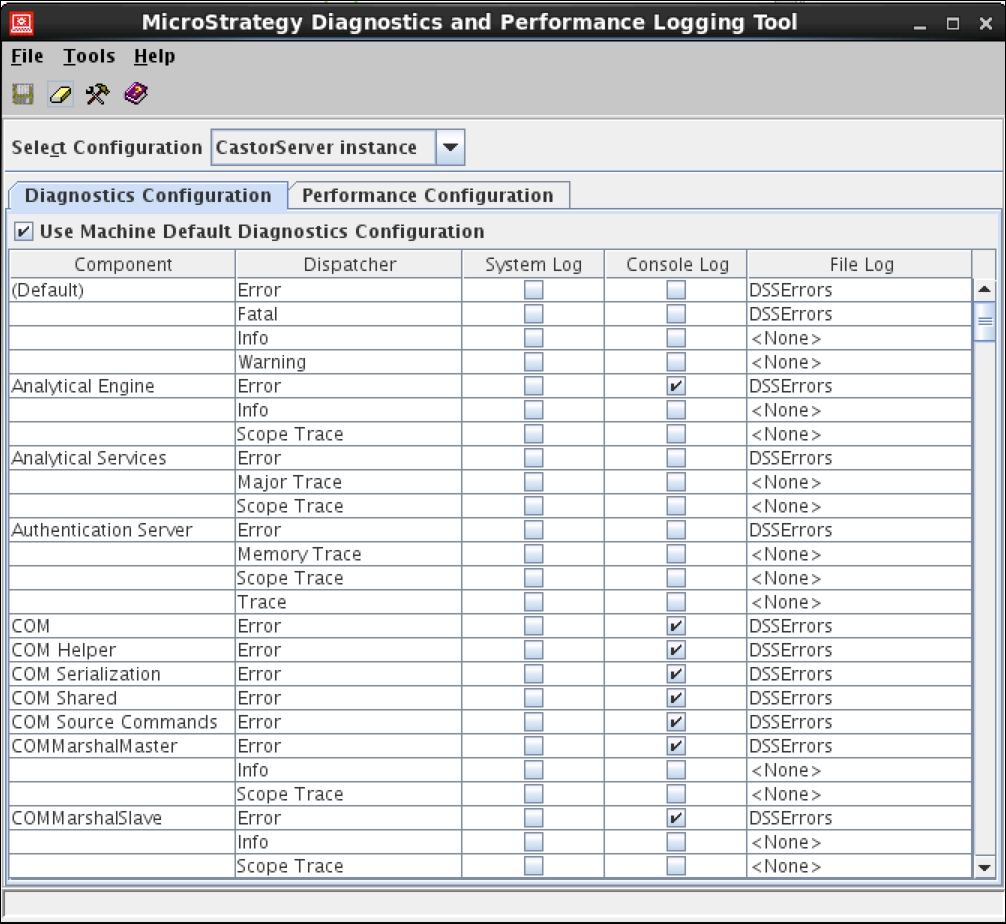Uncheck Console Log for COMMarshalMaster Error
This screenshot has width=1006, height=924.
tap(676, 746)
